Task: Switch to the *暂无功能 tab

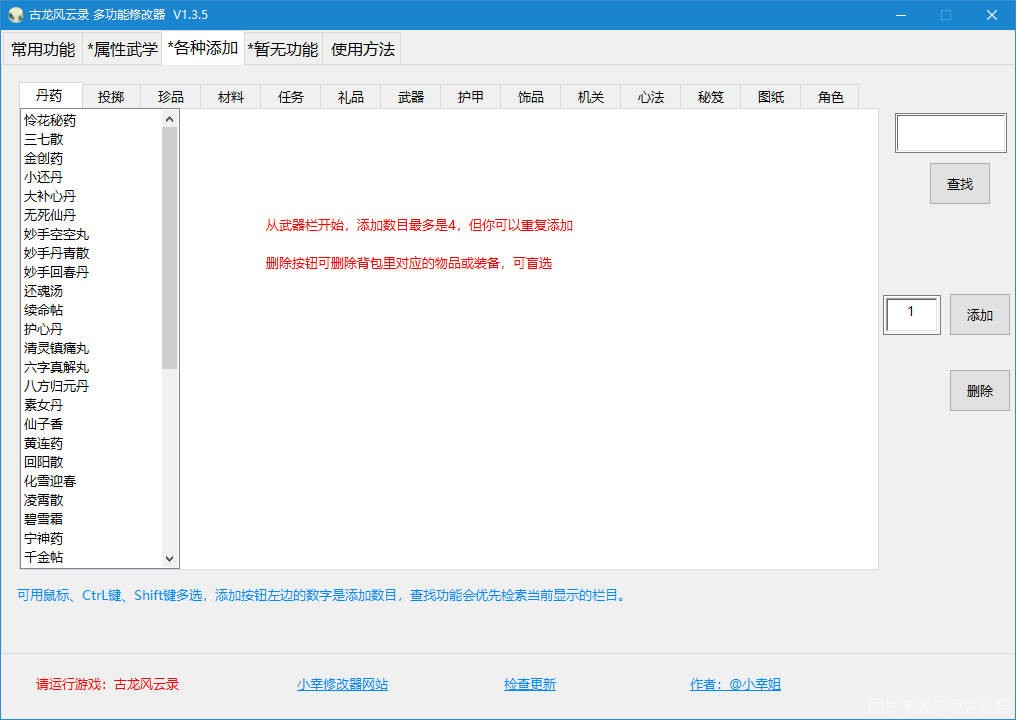Action: [x=280, y=47]
